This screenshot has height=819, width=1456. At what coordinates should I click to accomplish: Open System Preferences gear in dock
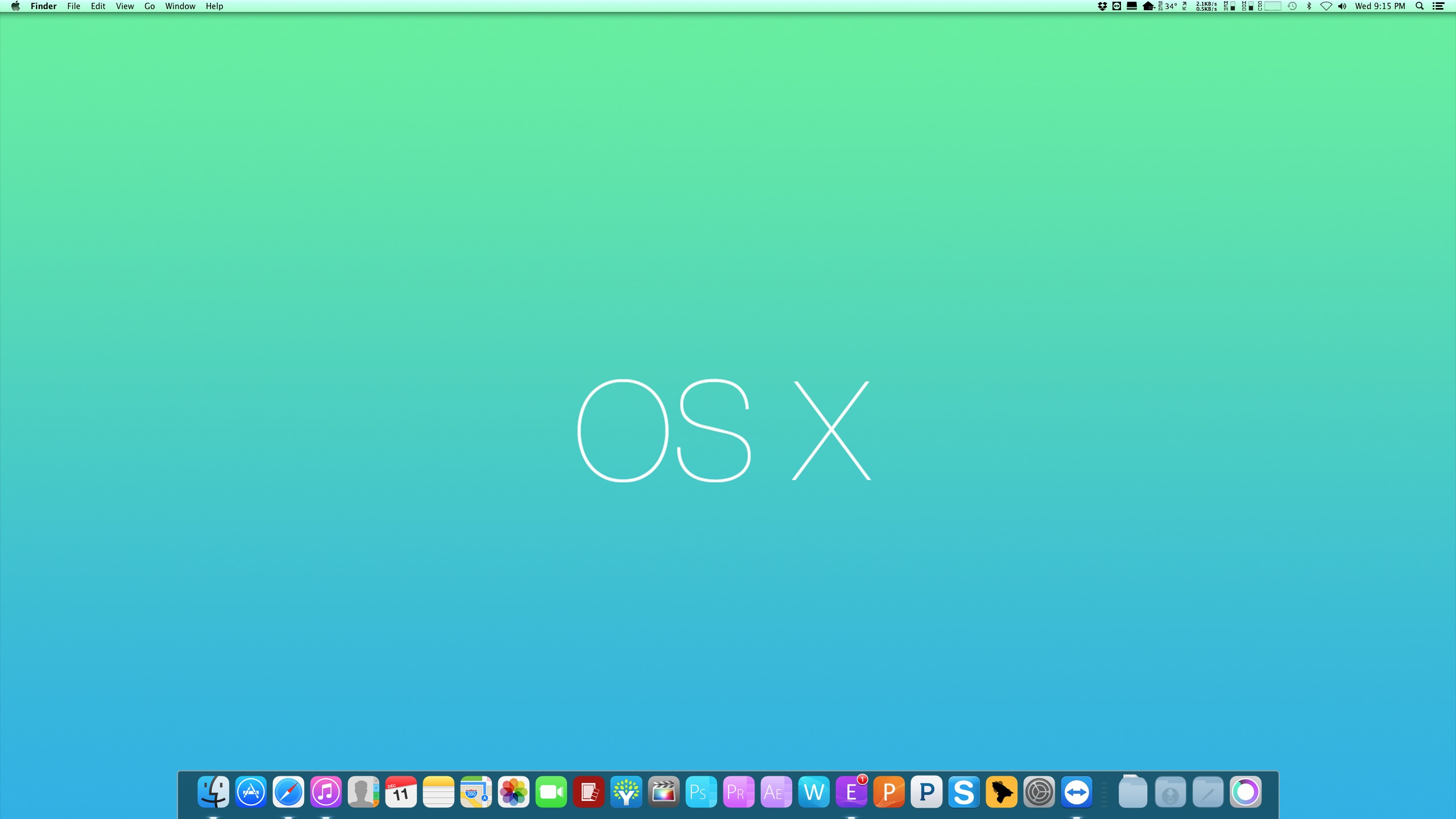[x=1039, y=792]
